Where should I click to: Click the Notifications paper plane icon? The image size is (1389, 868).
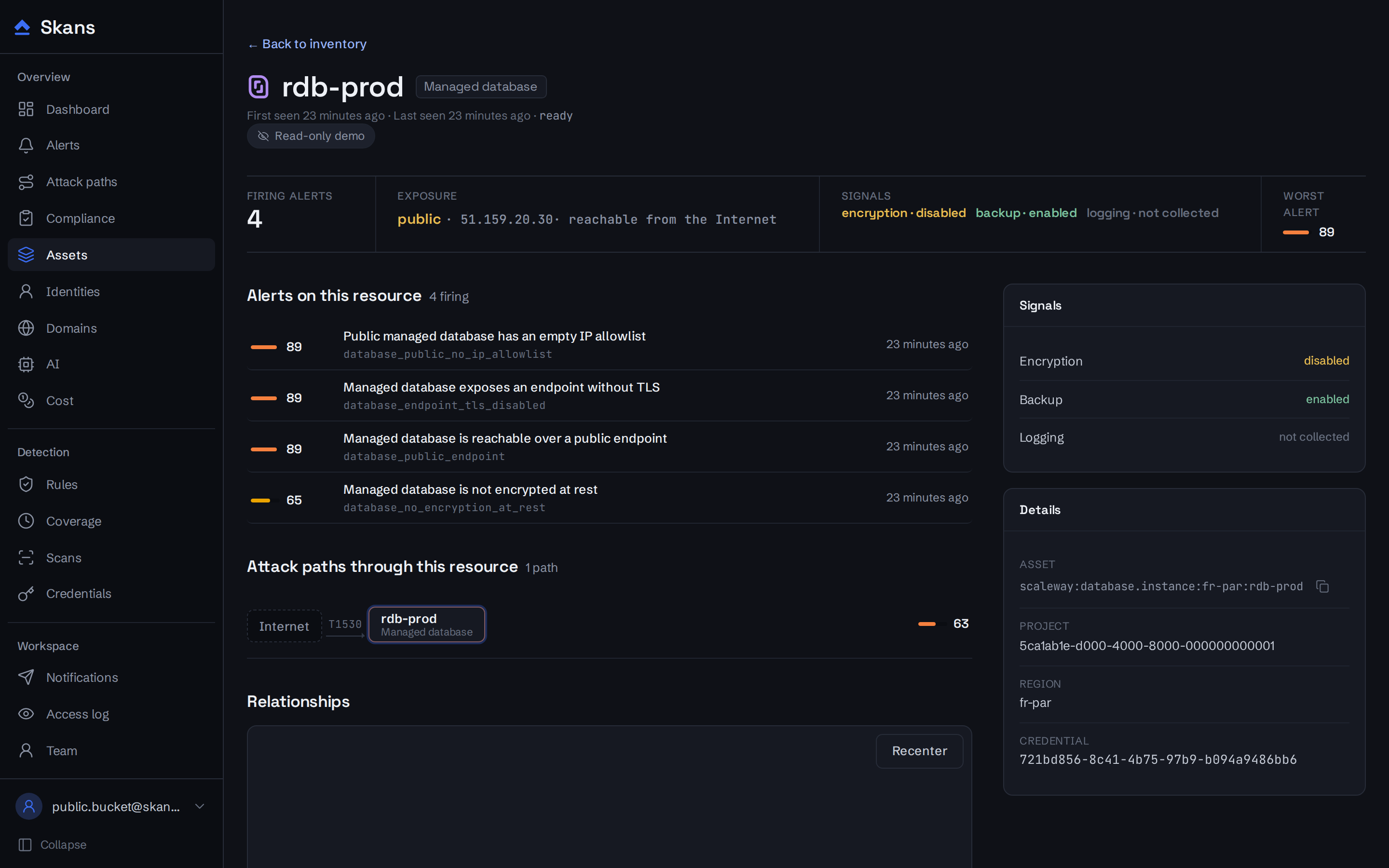[x=26, y=678]
